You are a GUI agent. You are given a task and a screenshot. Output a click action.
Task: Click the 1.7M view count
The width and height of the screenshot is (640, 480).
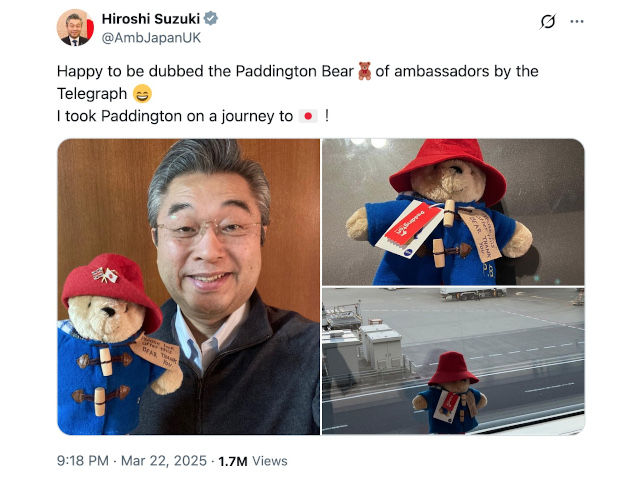[233, 461]
